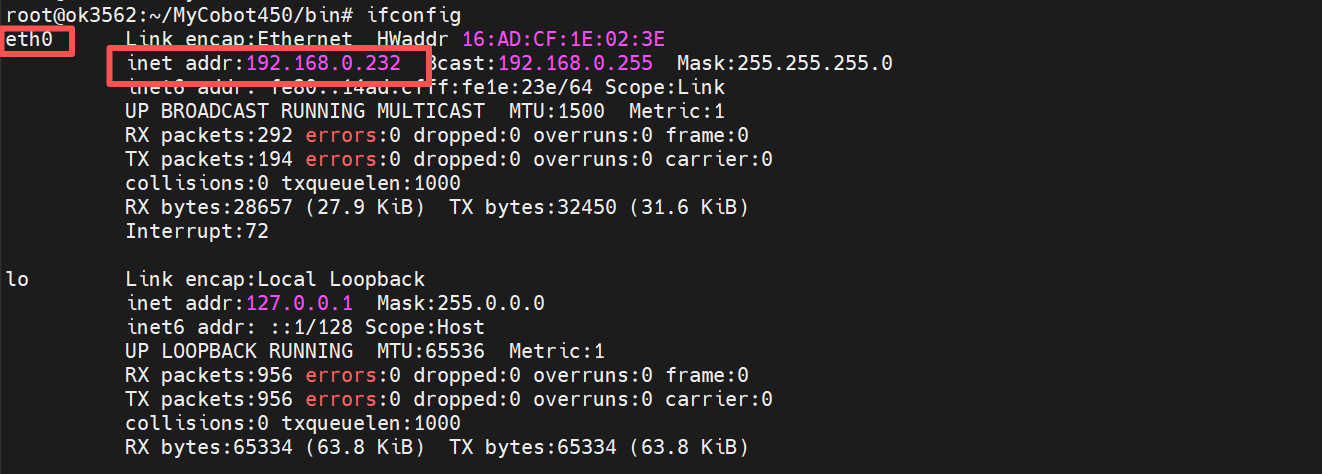Click the eth0 interface name
Viewport: 1322px width, 474px height.
point(30,40)
